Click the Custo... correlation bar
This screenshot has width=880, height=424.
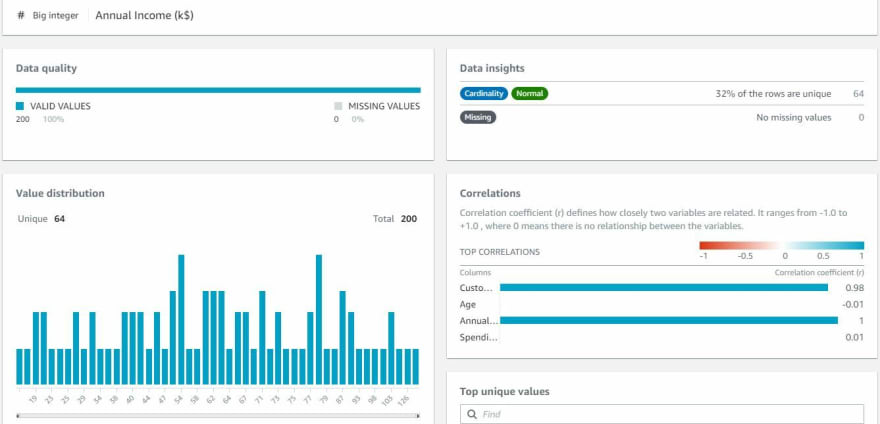(664, 288)
